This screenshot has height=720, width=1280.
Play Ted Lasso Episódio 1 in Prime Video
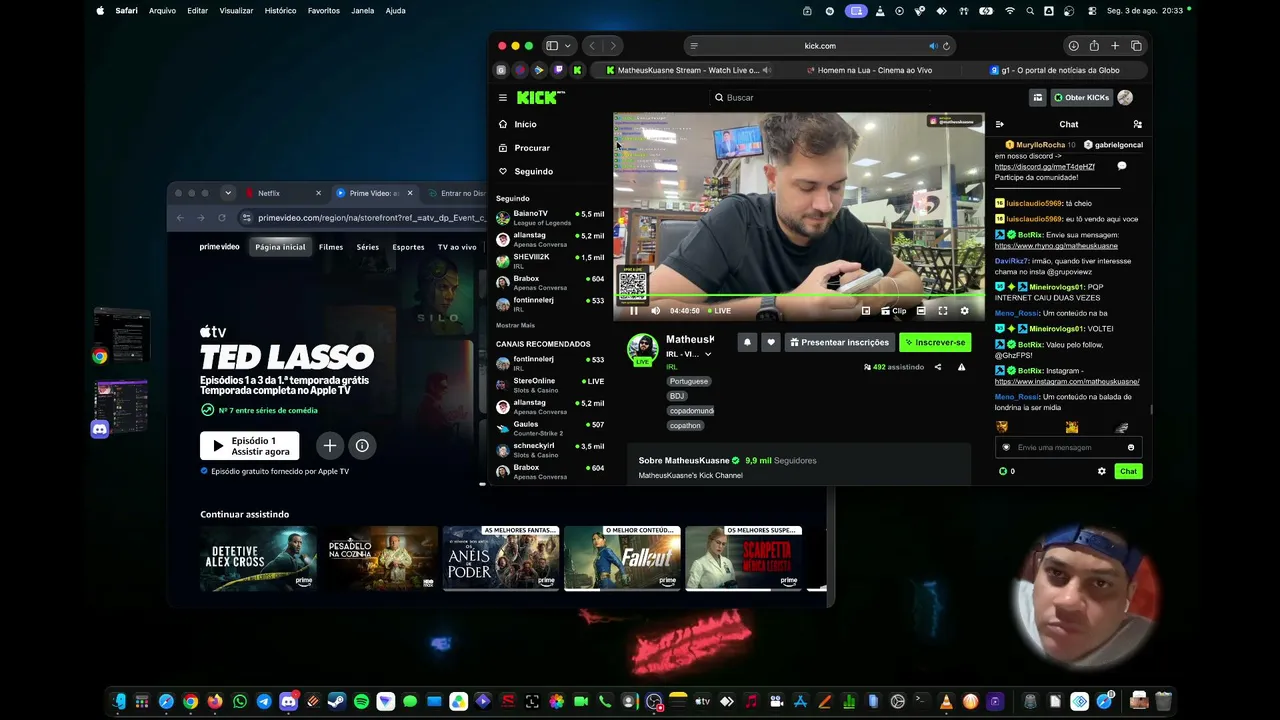pos(249,446)
